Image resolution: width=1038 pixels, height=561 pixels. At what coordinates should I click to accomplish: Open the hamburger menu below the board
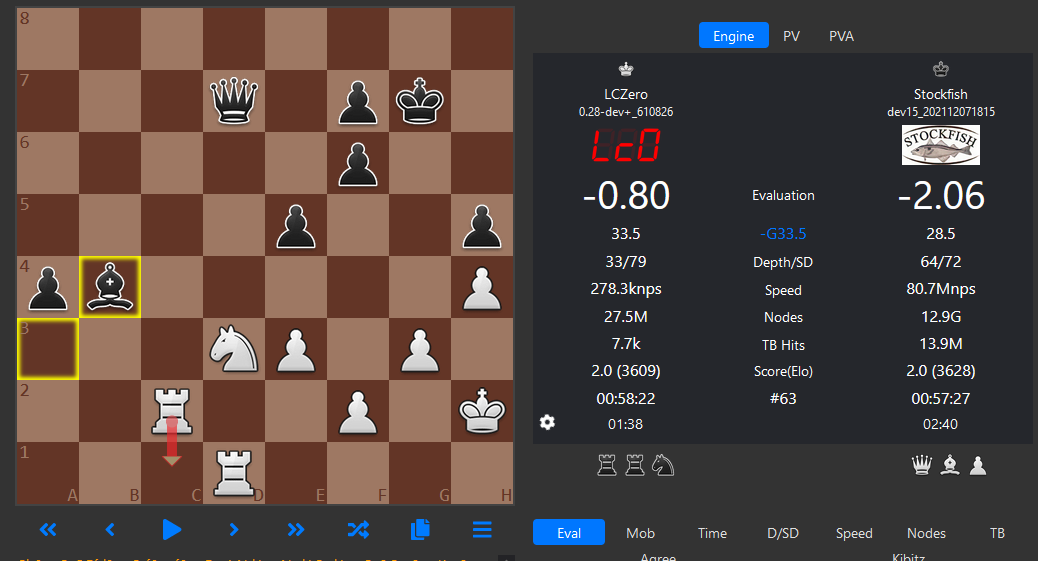click(482, 530)
